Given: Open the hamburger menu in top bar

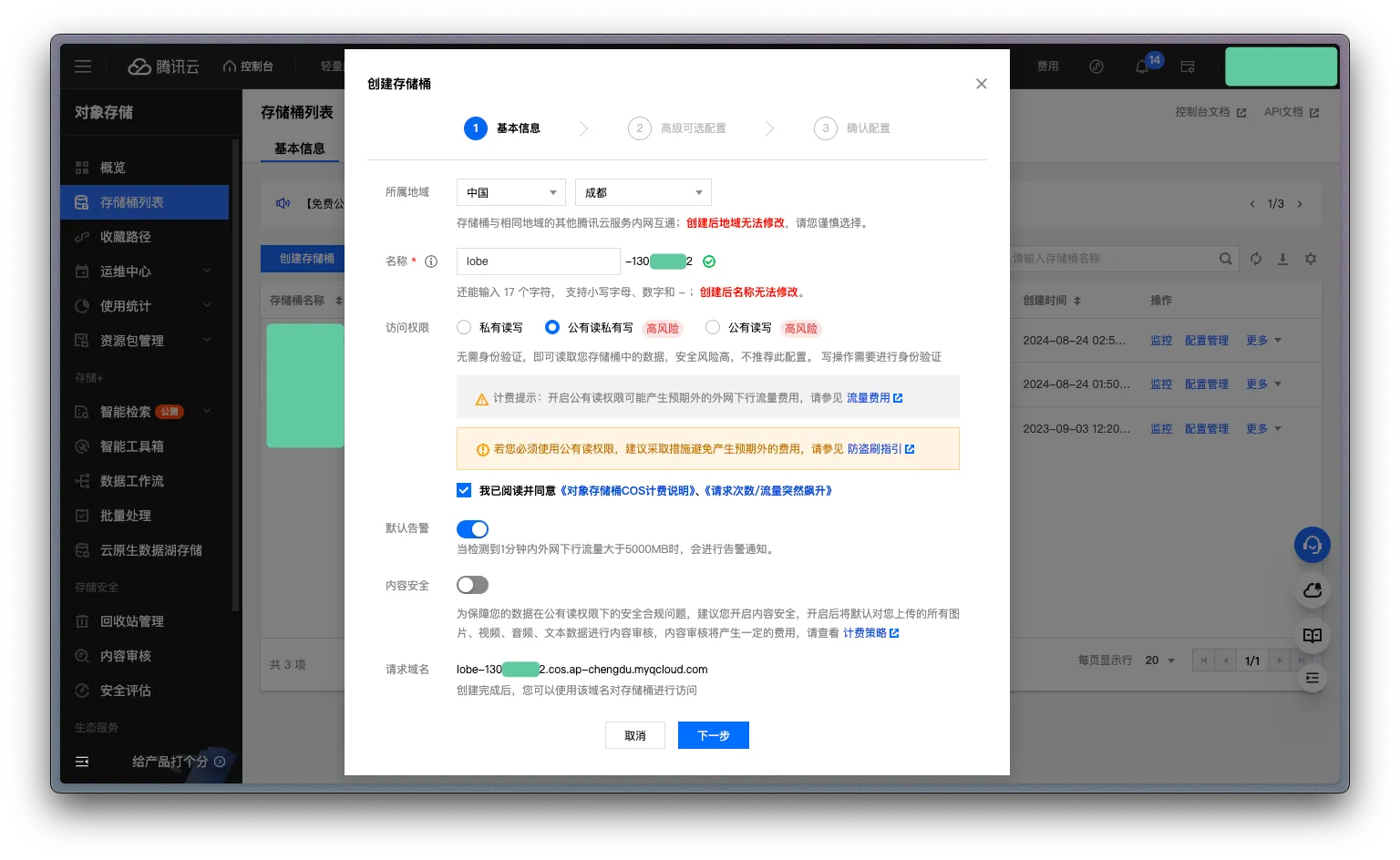Looking at the screenshot, I should pyautogui.click(x=83, y=67).
